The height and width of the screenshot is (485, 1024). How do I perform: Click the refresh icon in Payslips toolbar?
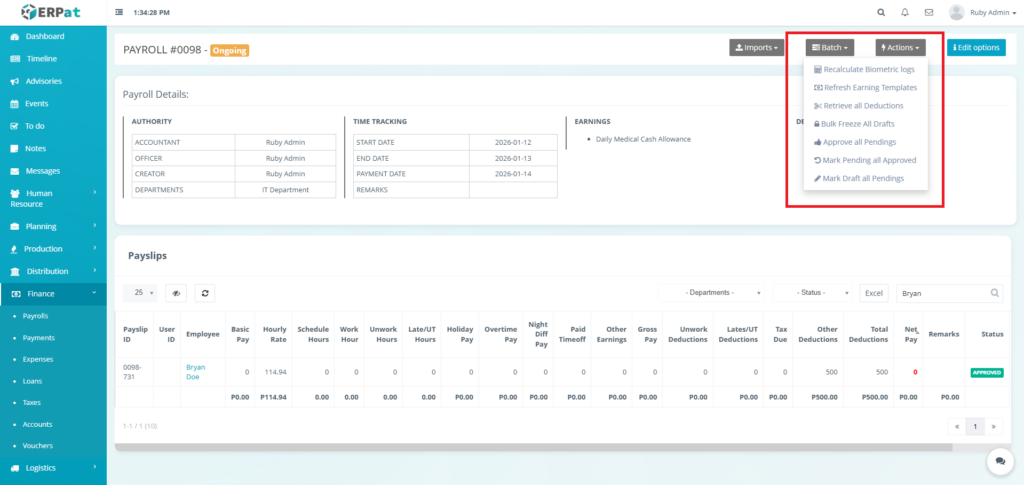pos(204,293)
